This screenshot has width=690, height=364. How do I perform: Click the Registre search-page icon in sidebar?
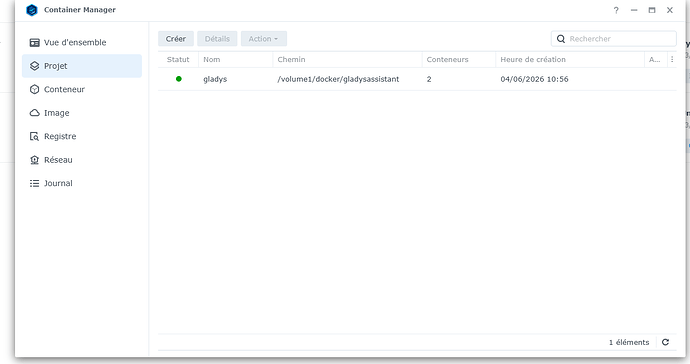click(x=34, y=136)
